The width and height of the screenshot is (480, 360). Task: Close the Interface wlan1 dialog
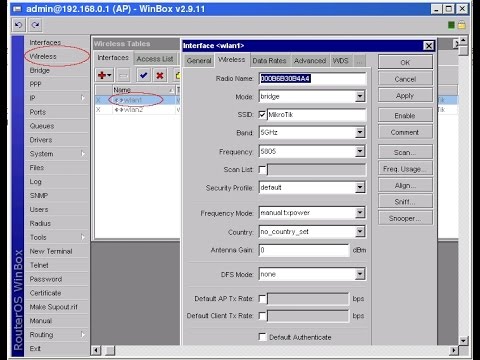tap(429, 46)
